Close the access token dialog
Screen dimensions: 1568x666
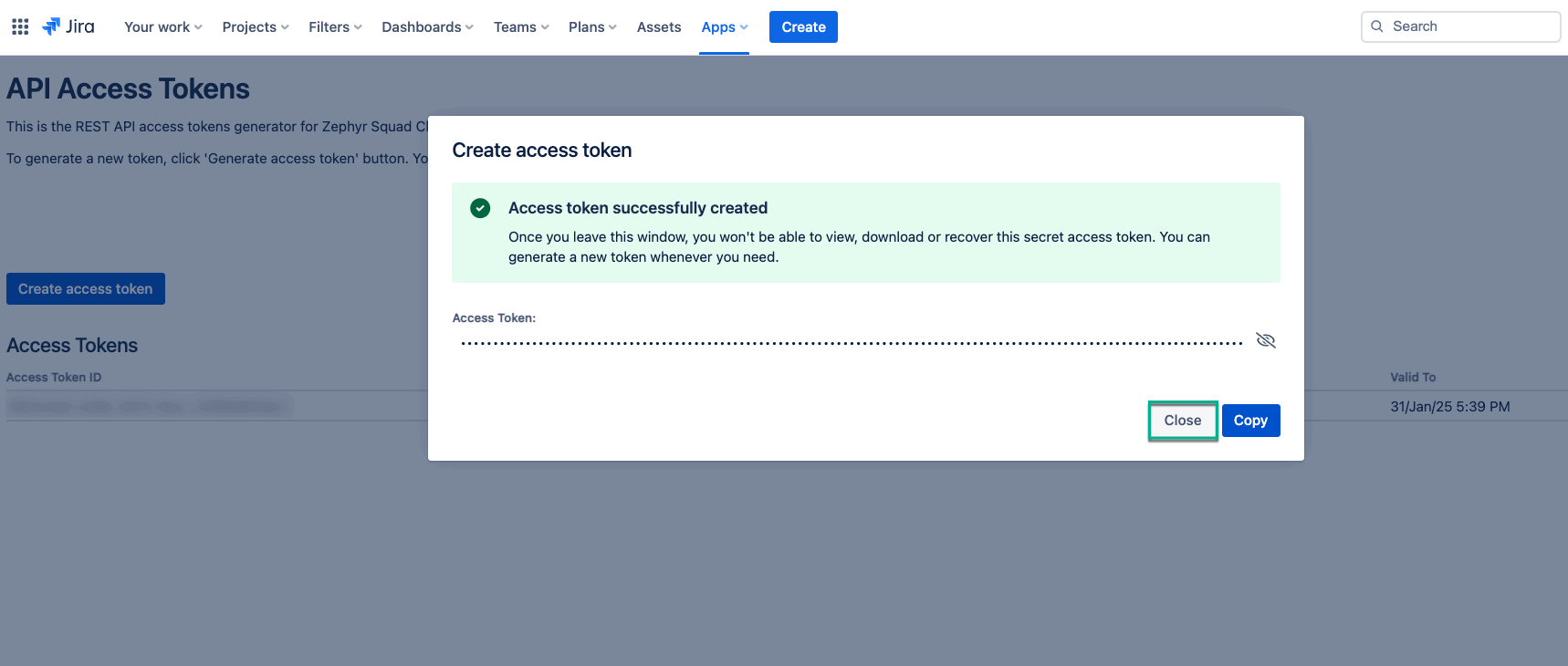point(1182,421)
